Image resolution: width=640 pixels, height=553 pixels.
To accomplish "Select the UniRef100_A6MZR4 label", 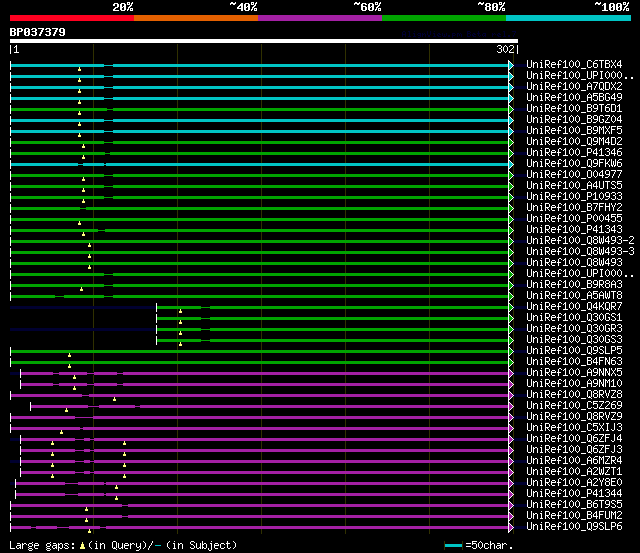I will click(574, 461).
